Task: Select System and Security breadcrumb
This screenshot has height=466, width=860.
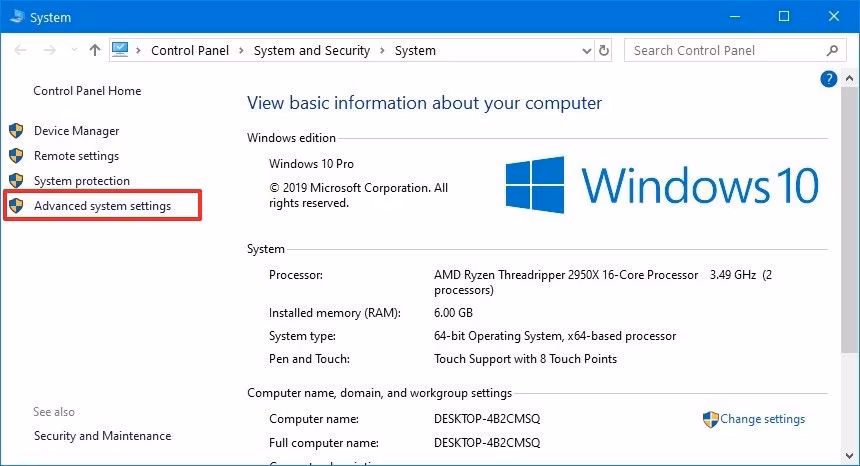Action: click(312, 50)
